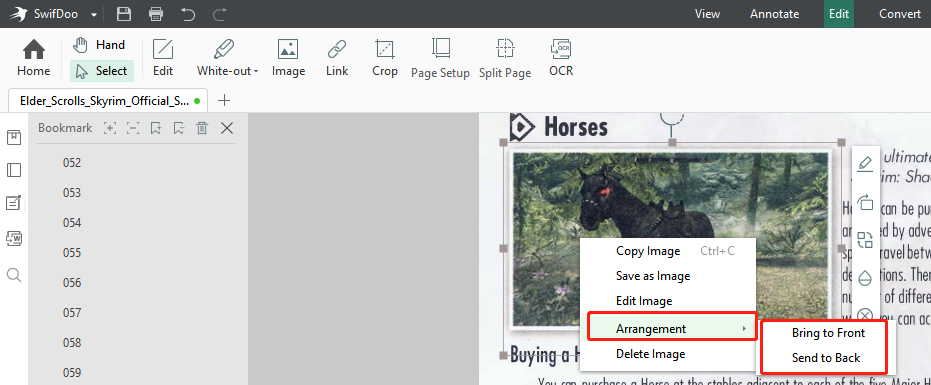Select the Crop tool
Image resolution: width=931 pixels, height=385 pixels.
(385, 58)
